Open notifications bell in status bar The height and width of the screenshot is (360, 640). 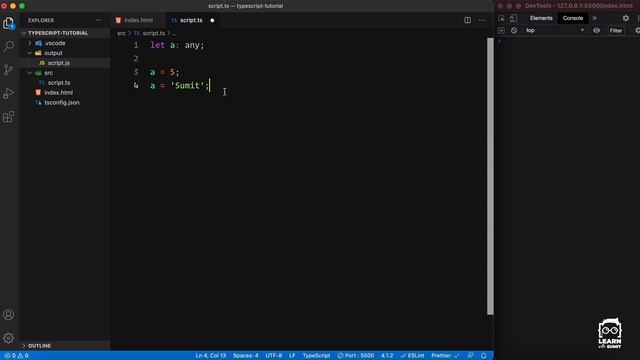click(484, 356)
